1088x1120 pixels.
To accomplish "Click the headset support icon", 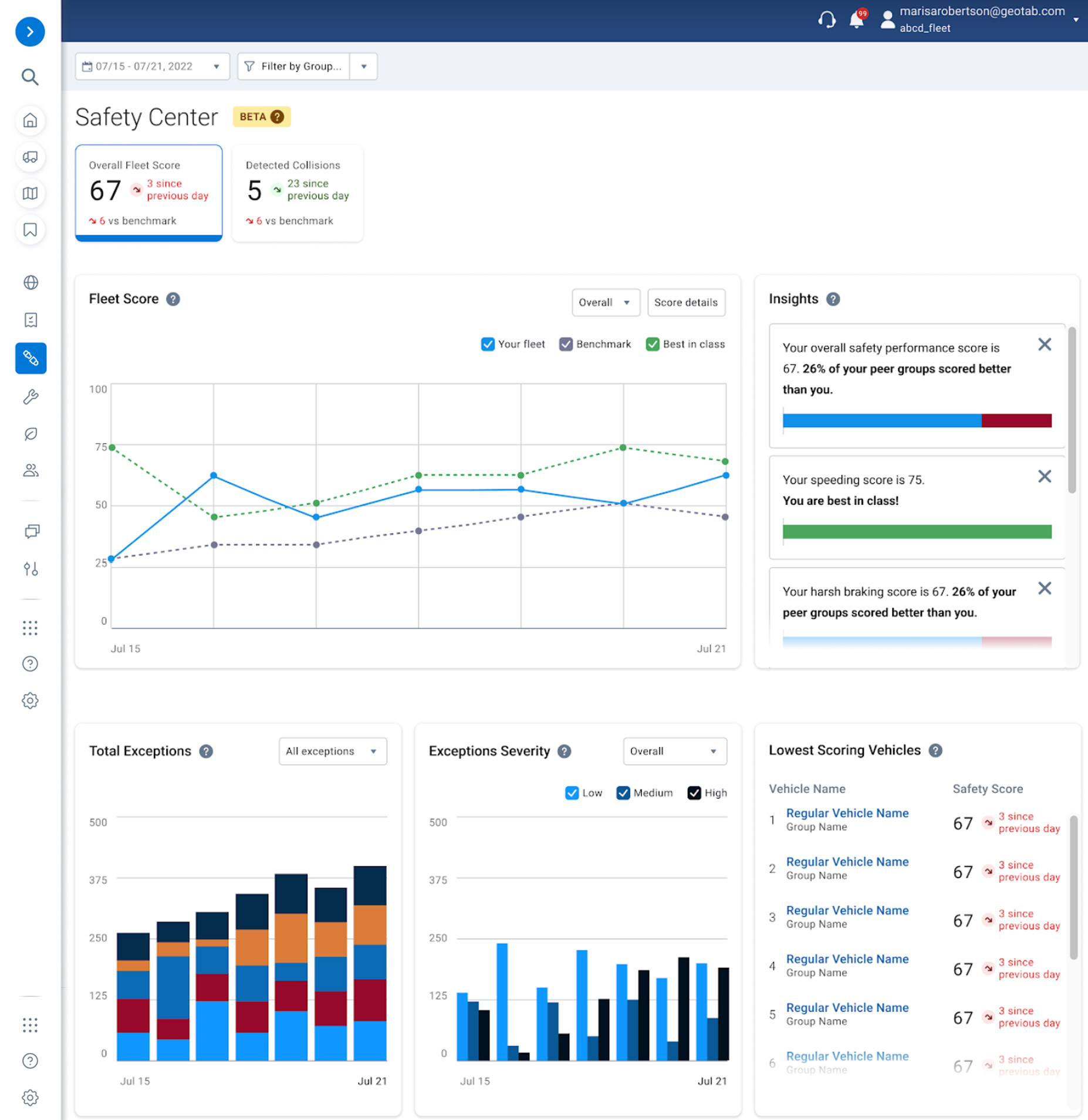I will pyautogui.click(x=827, y=21).
